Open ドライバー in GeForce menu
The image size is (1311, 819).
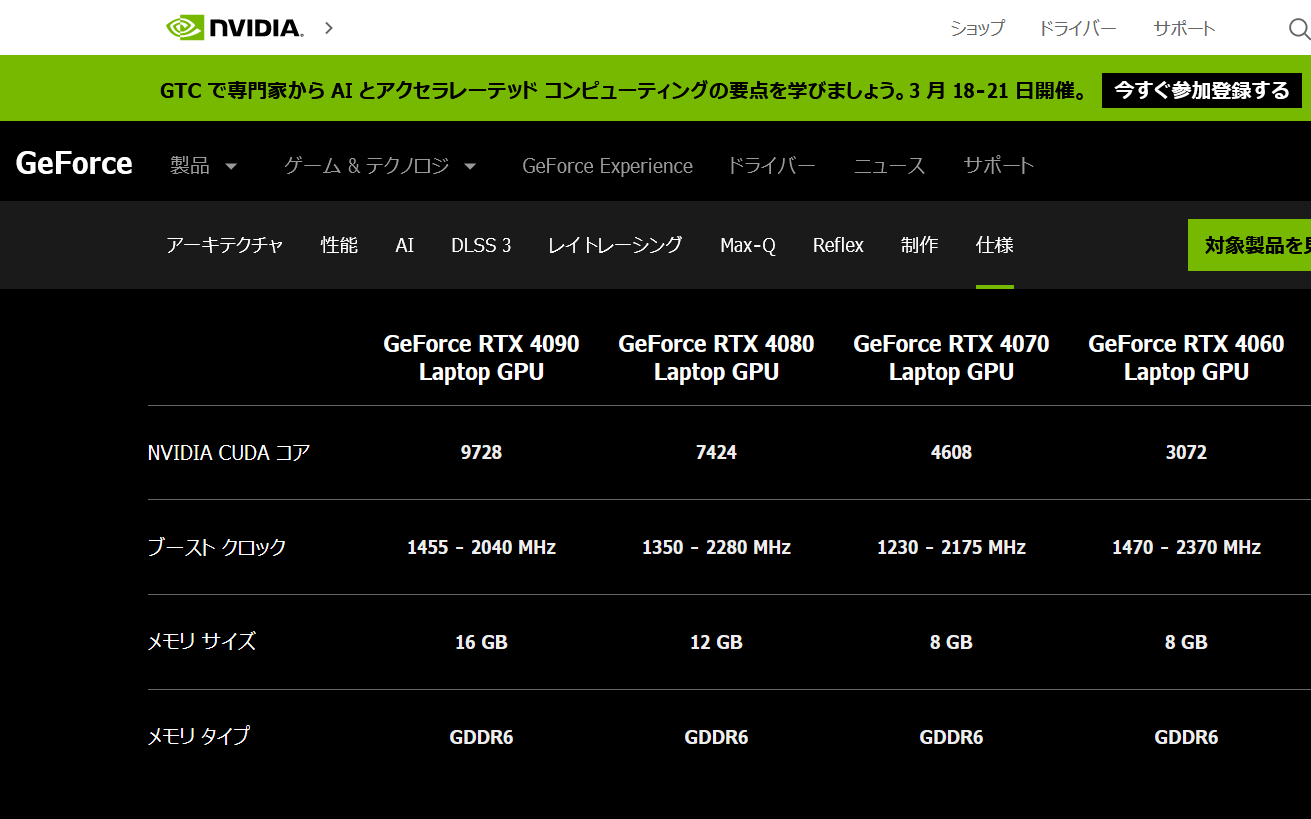pyautogui.click(x=771, y=166)
